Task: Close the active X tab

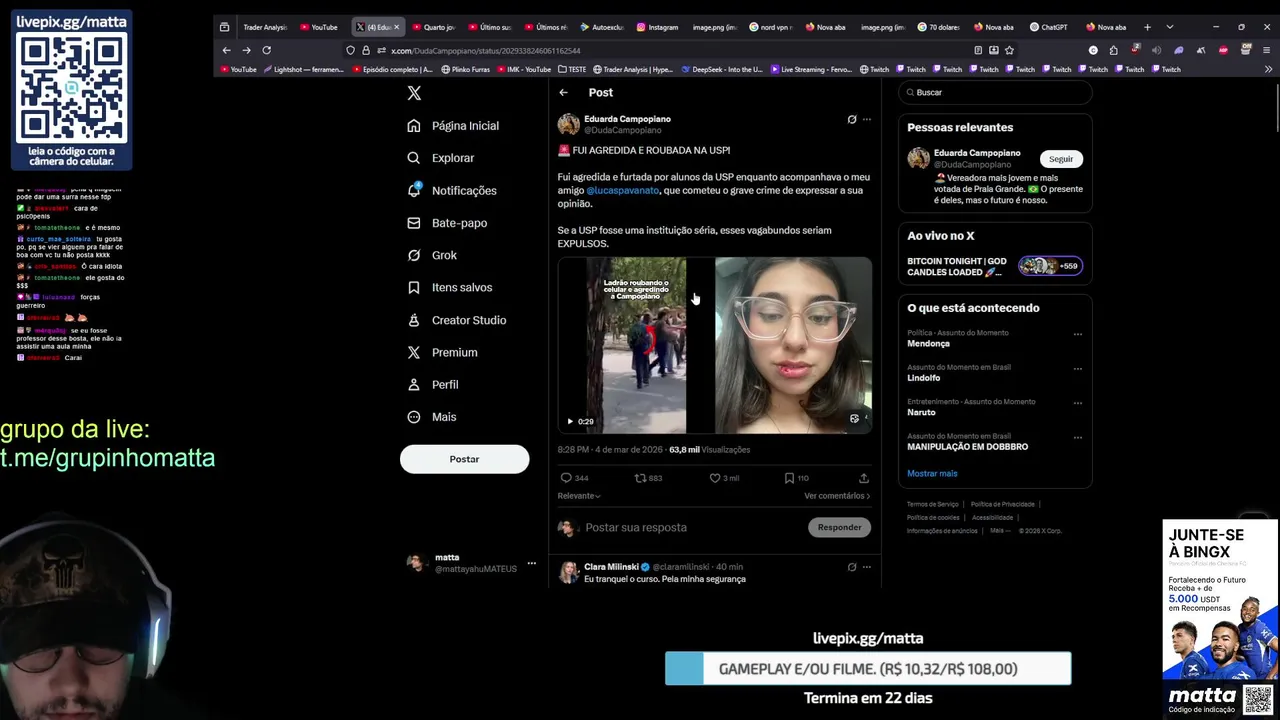Action: (x=397, y=27)
